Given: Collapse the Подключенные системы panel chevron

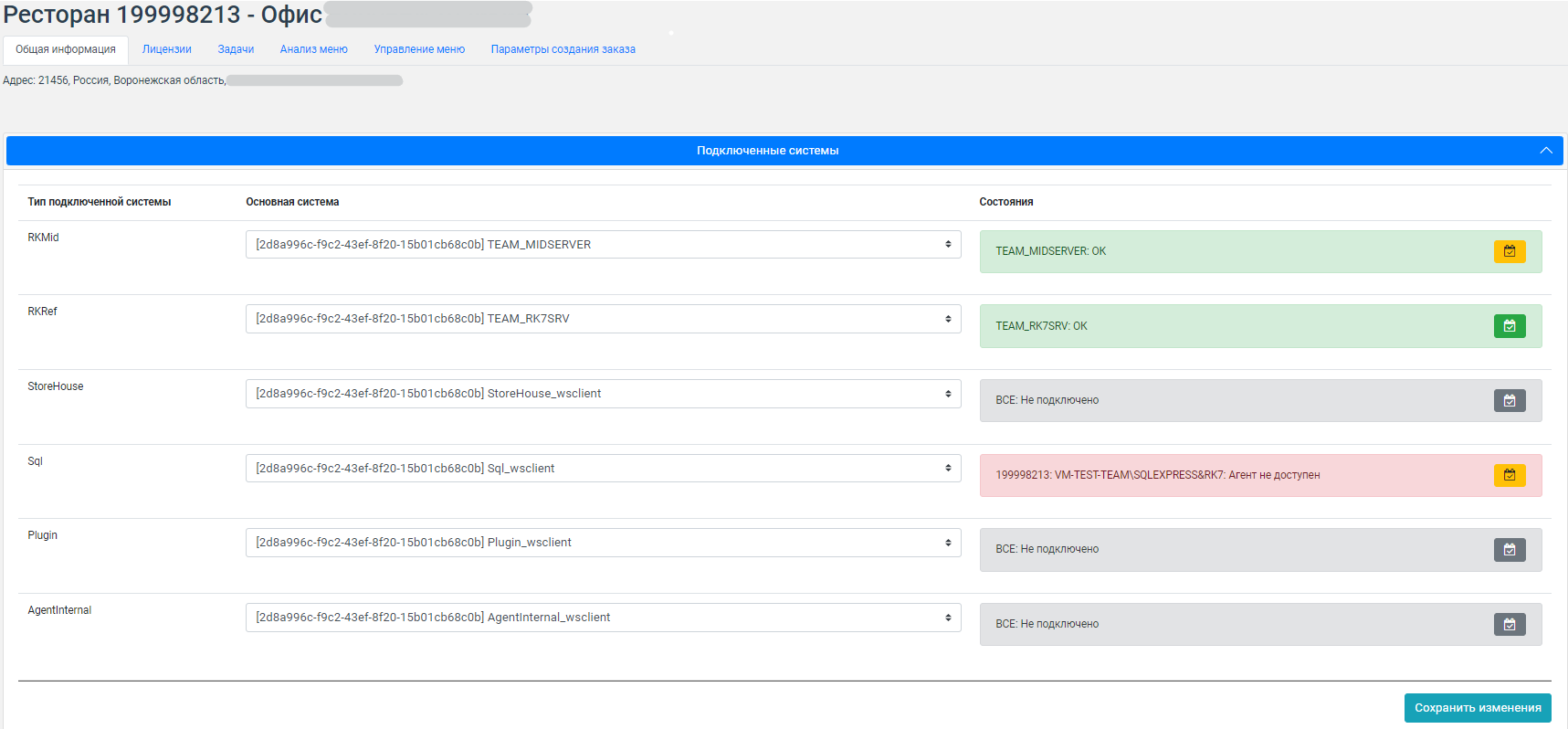Looking at the screenshot, I should click(1545, 151).
